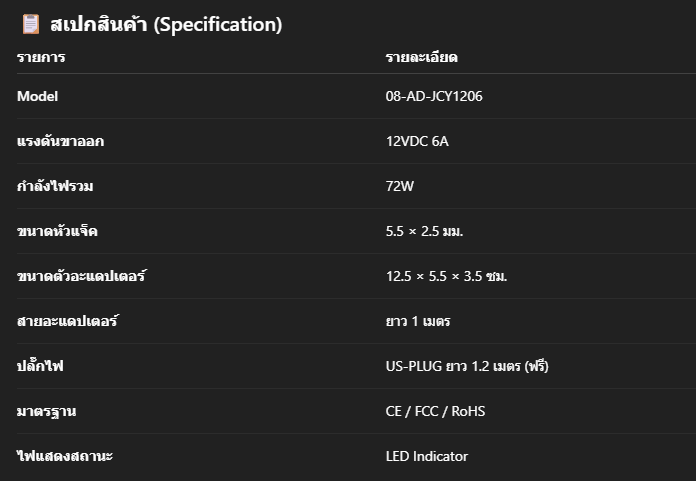Select the Model row label
Screen dimensions: 696x481
(37, 96)
